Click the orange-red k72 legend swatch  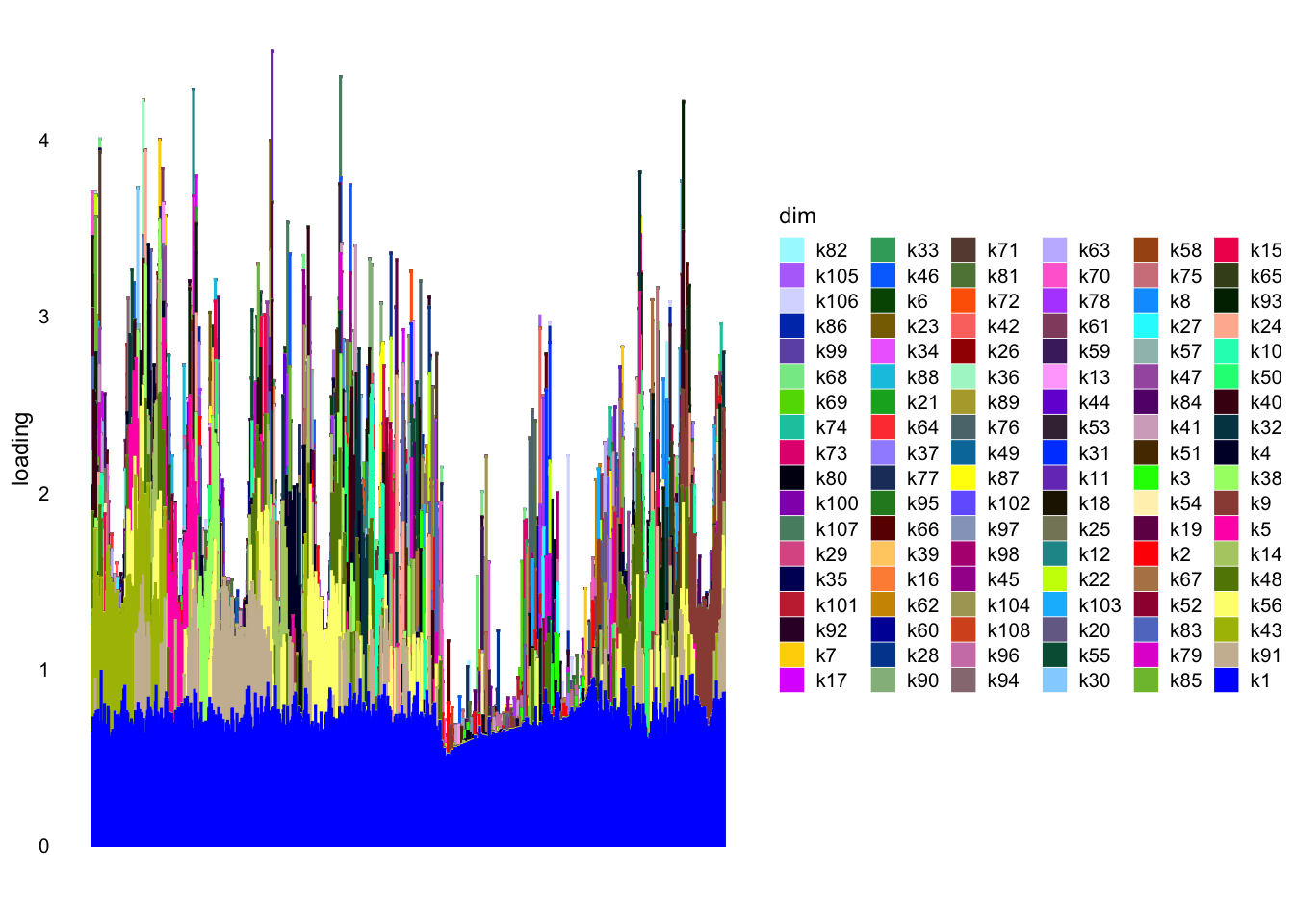[x=964, y=301]
